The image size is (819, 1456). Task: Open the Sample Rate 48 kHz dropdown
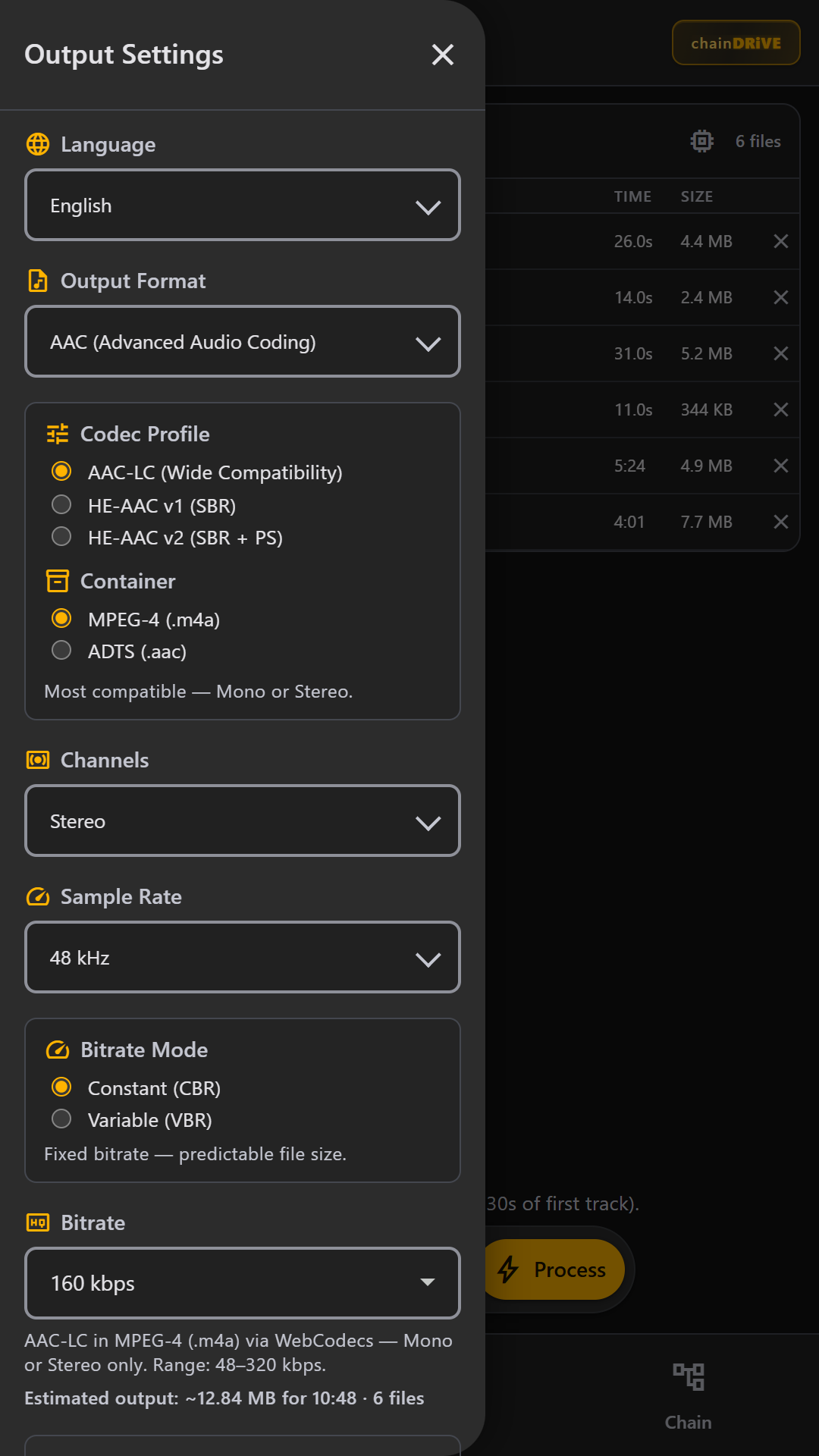click(243, 958)
